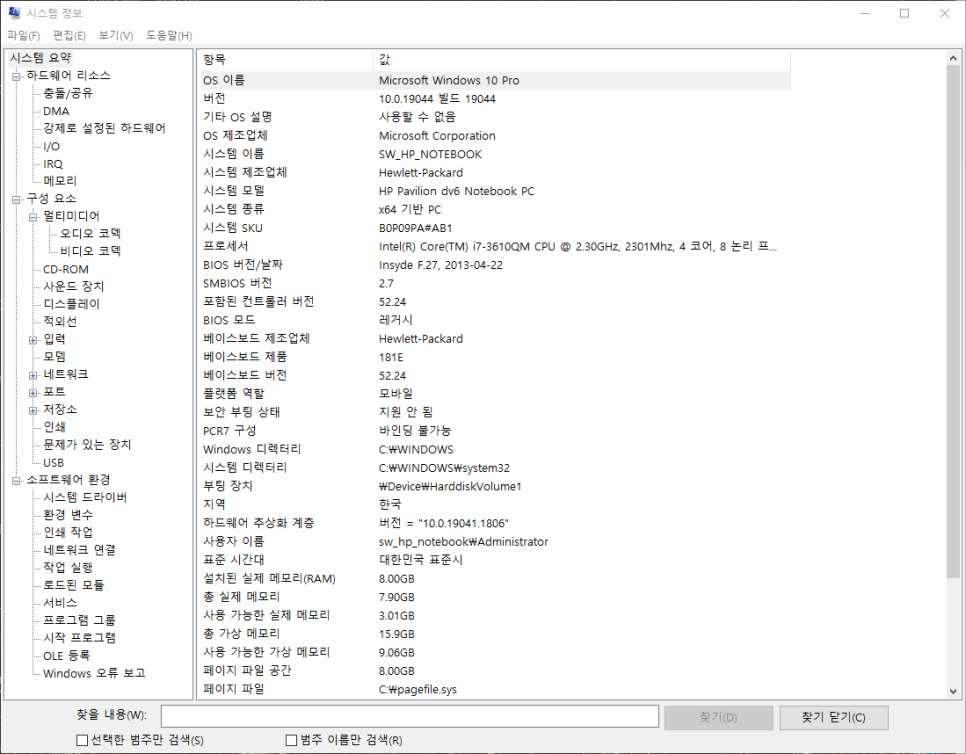
Task: Open the 편집(E) menu
Action: click(x=69, y=36)
